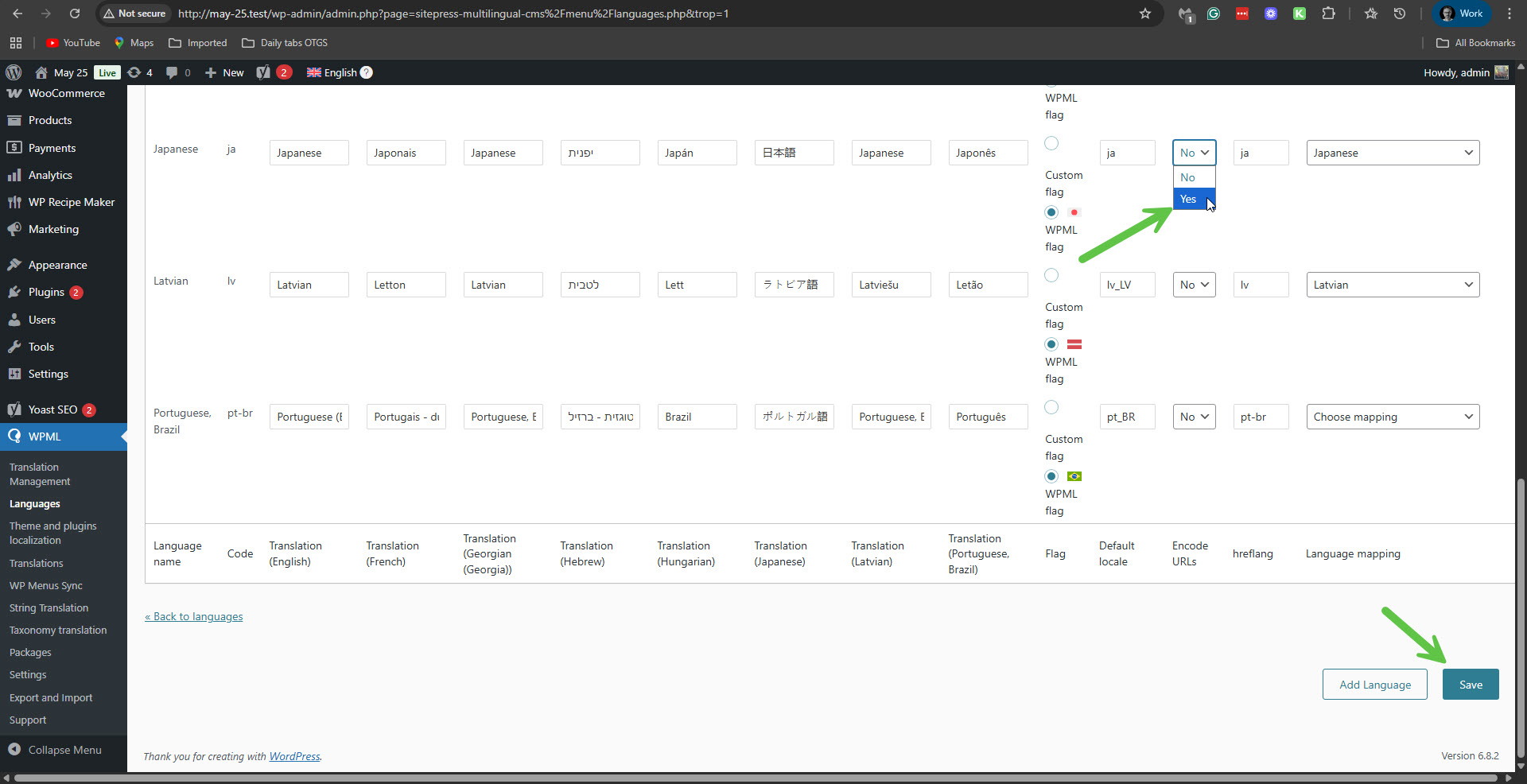Open Export and Import submenu

point(51,697)
